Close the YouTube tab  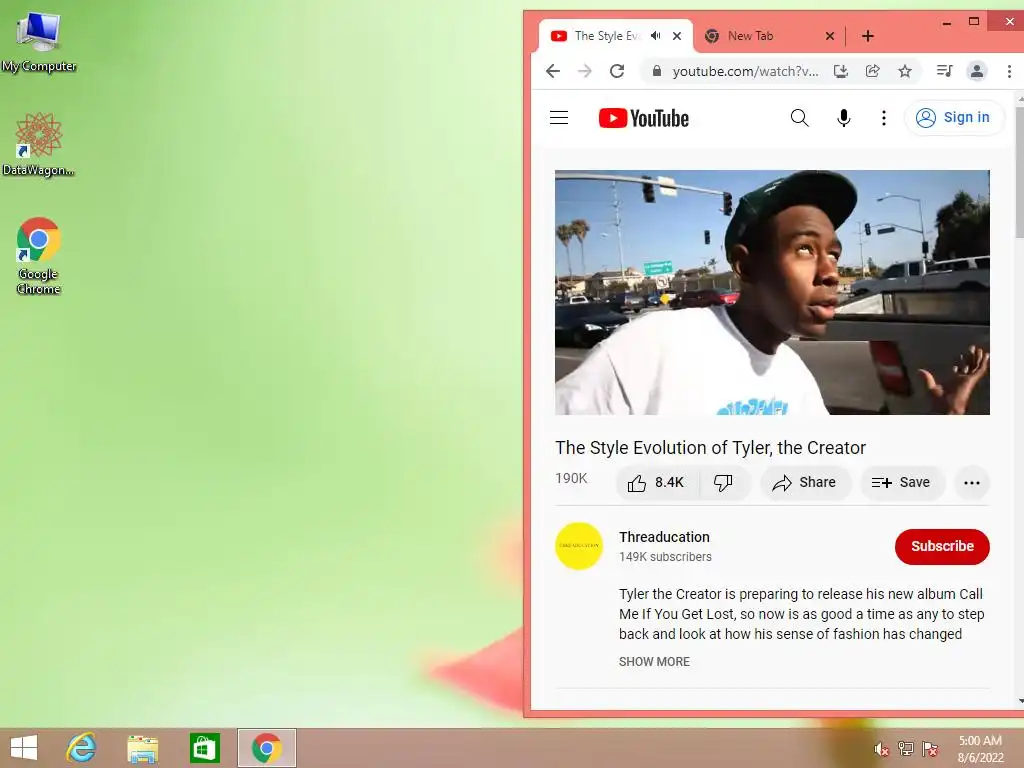coord(677,36)
